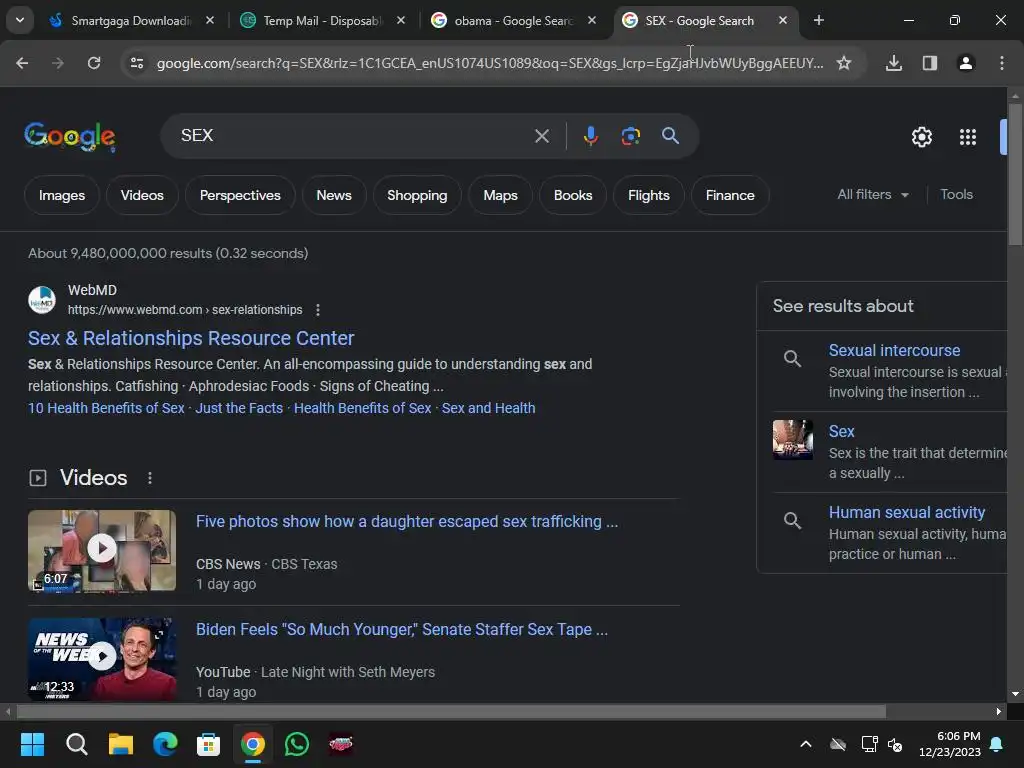Bookmark this page with star icon

click(844, 63)
